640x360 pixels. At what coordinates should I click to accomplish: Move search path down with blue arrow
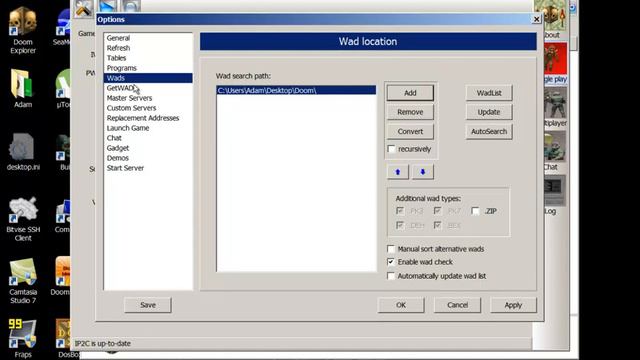point(422,172)
